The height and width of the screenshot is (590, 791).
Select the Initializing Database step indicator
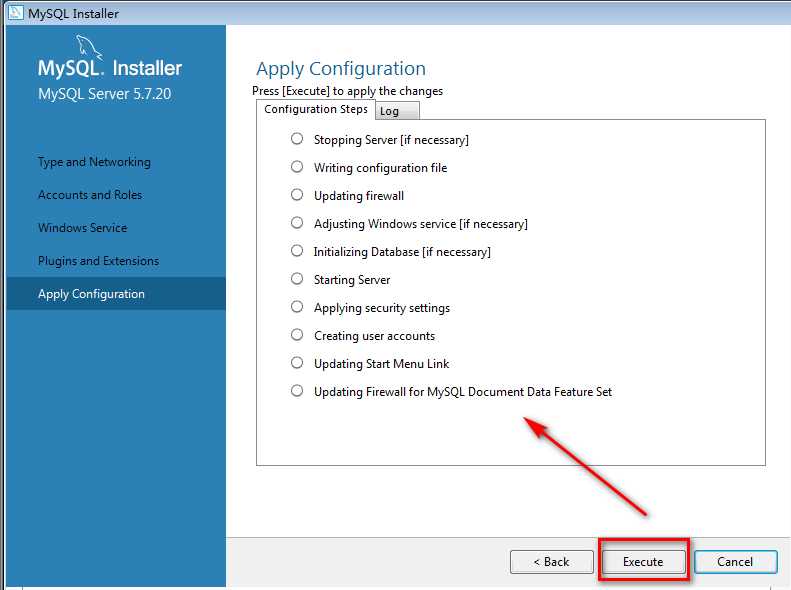pos(297,251)
